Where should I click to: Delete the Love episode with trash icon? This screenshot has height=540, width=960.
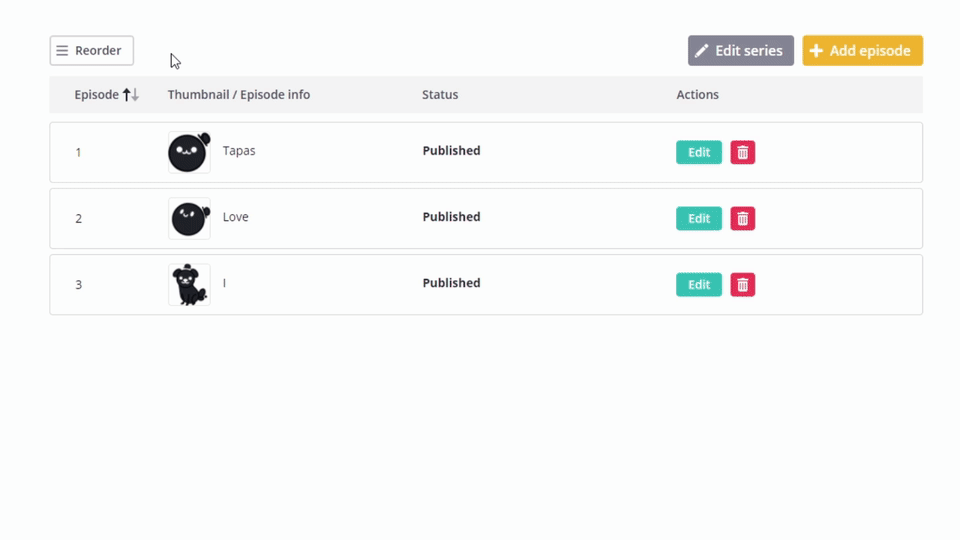743,219
